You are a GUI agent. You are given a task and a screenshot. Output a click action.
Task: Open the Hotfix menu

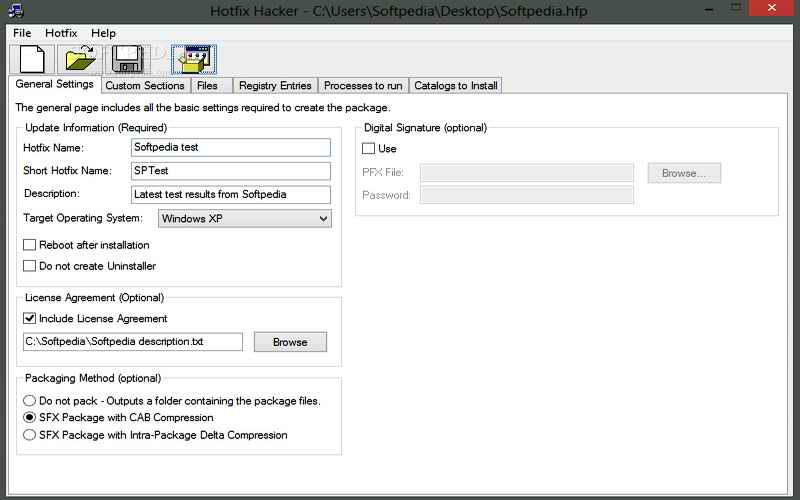(61, 33)
